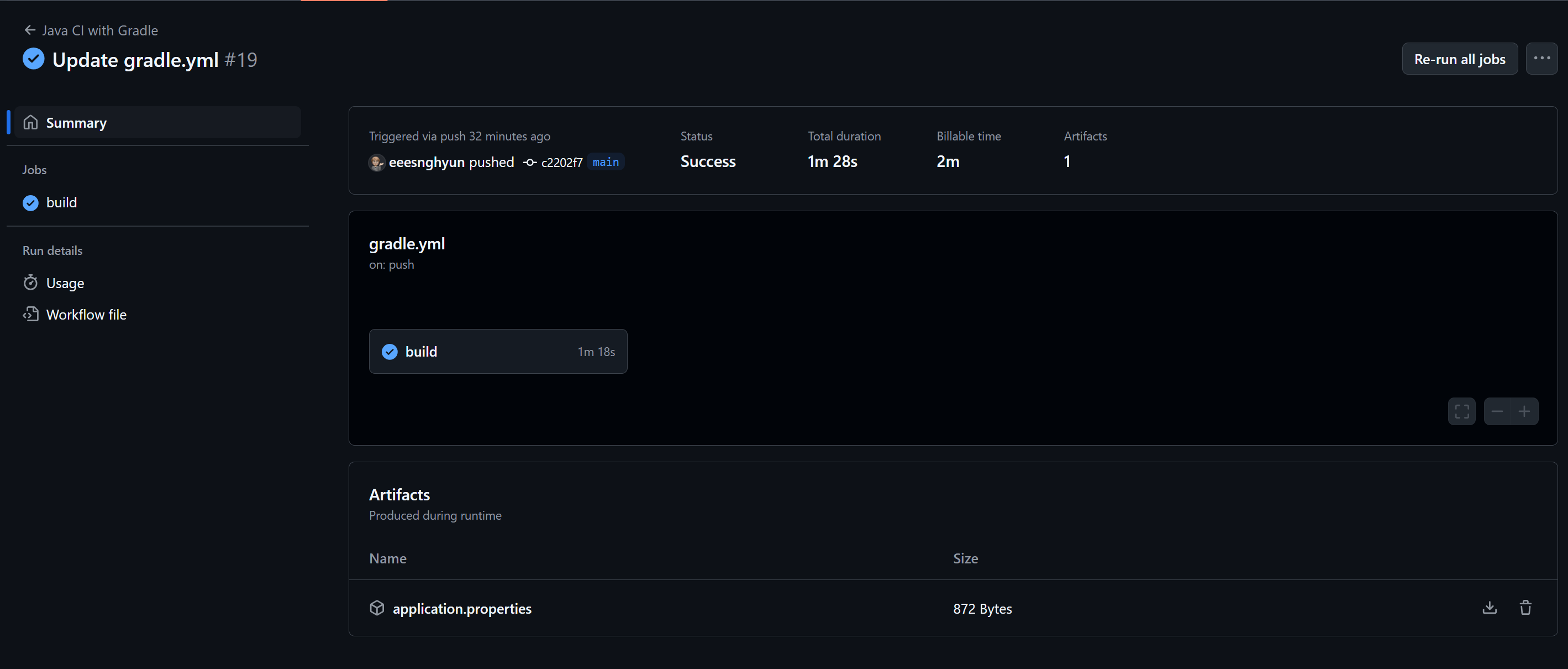Click the Workflow file icon
1568x669 pixels.
click(30, 315)
